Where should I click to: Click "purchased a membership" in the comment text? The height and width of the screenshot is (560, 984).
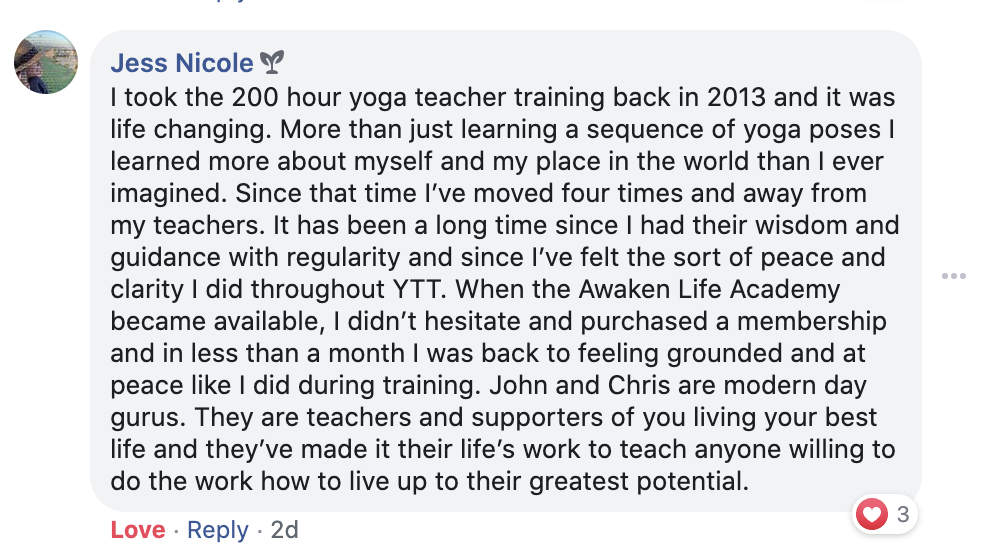pos(733,321)
